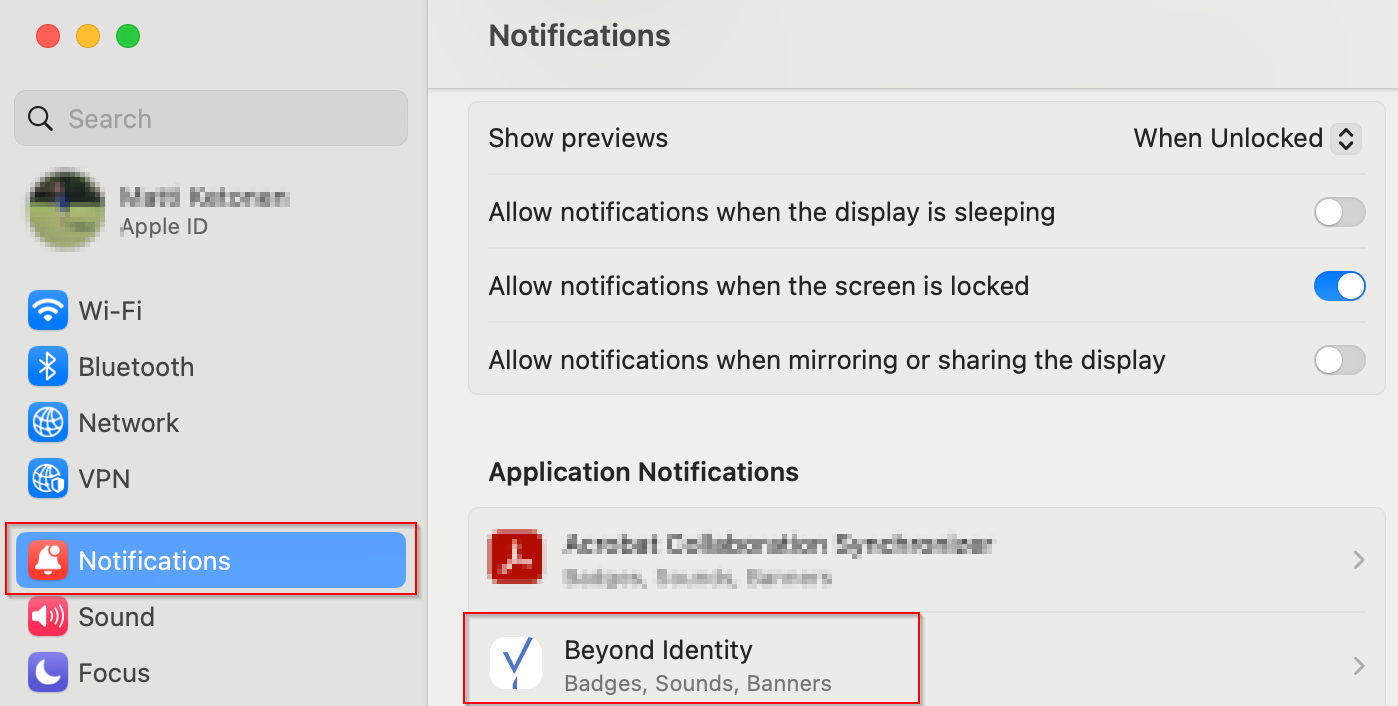The height and width of the screenshot is (706, 1398).
Task: Disable notifications when screen is locked
Action: (1339, 286)
